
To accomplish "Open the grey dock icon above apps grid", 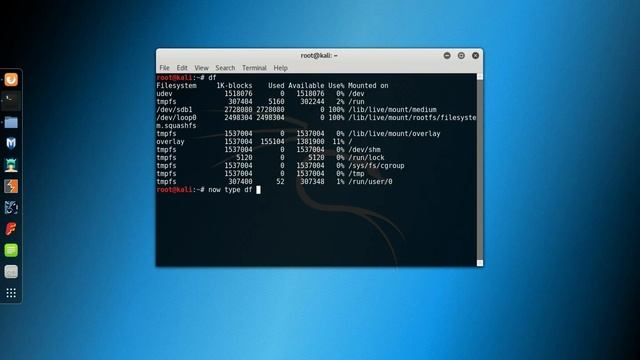I will point(11,271).
